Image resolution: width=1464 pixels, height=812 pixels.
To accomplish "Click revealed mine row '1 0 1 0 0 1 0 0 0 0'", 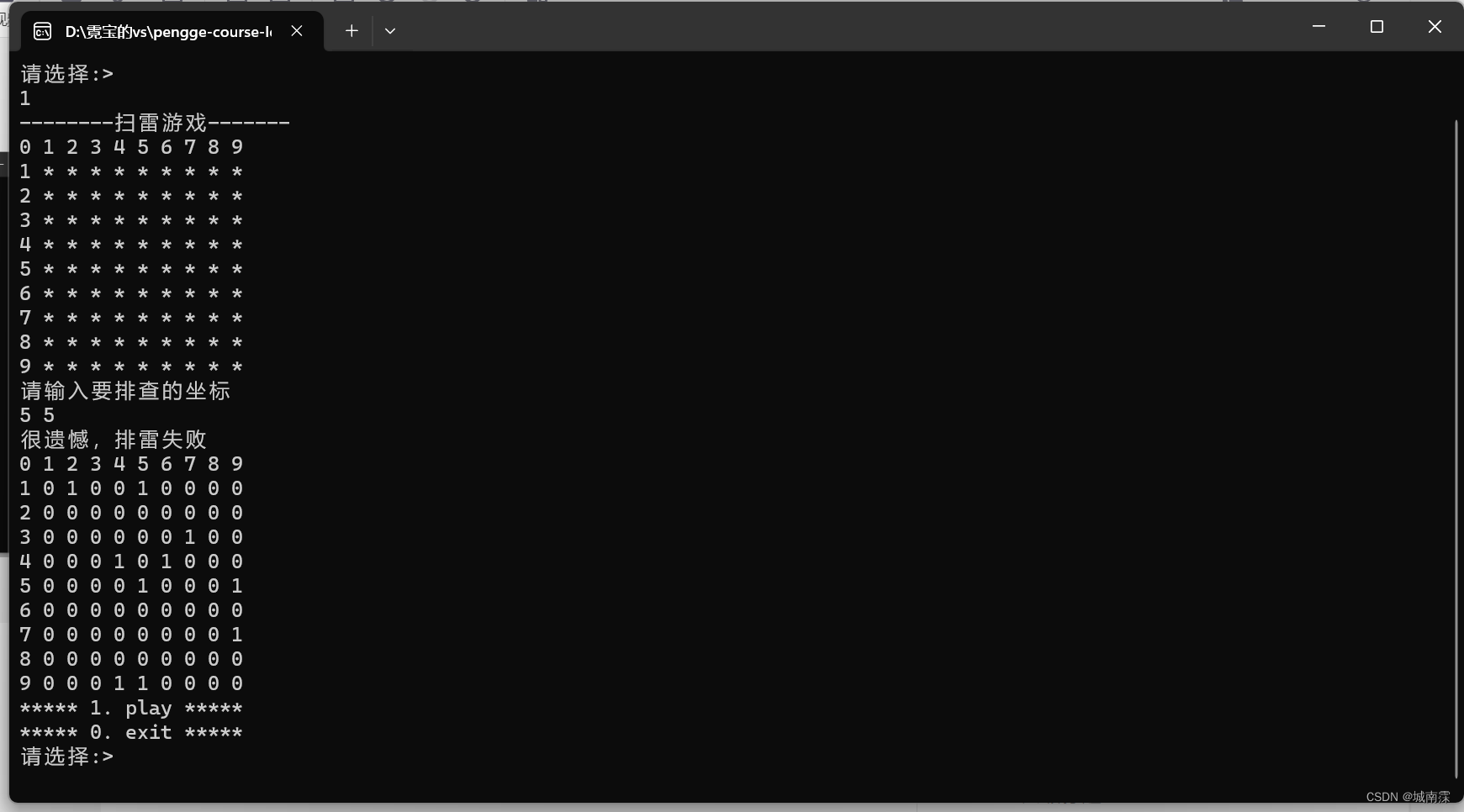I will pyautogui.click(x=131, y=488).
